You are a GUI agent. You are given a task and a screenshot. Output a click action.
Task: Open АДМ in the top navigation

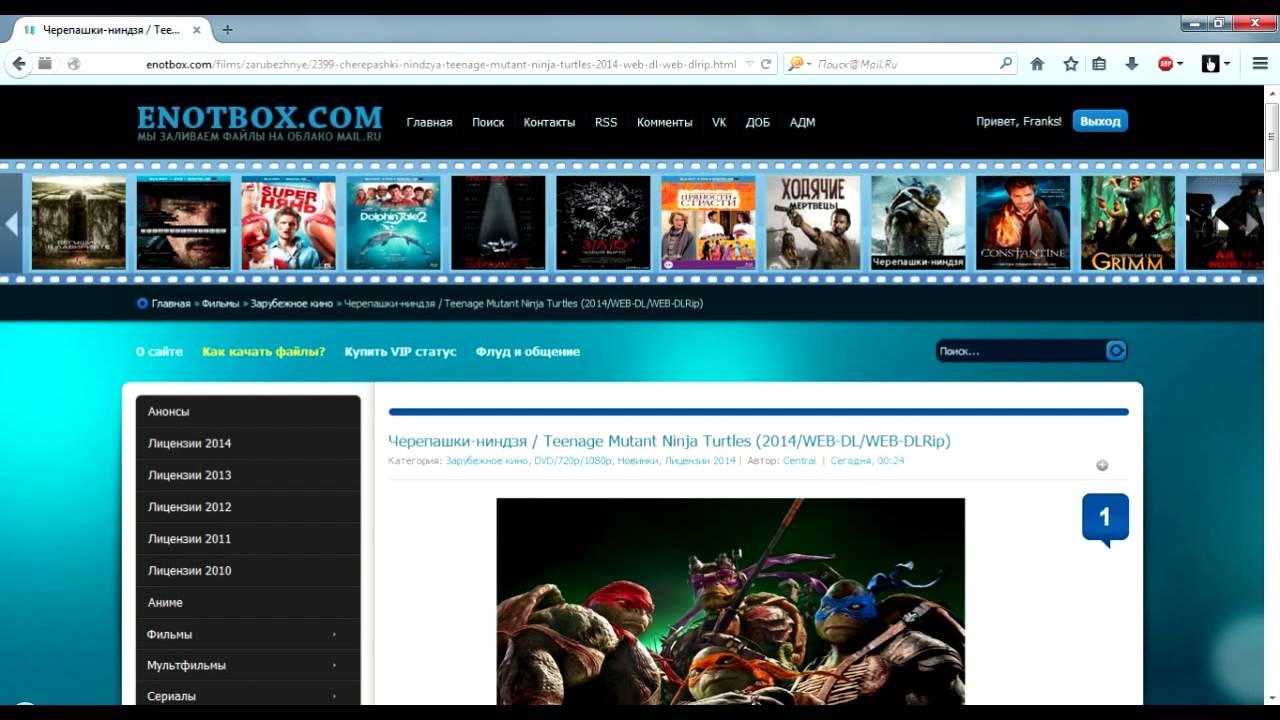pos(802,122)
